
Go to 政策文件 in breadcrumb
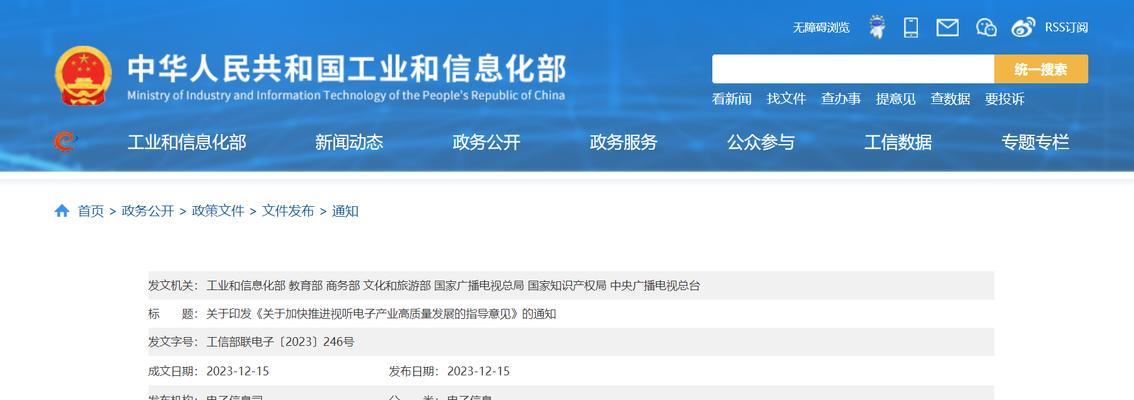tap(218, 211)
